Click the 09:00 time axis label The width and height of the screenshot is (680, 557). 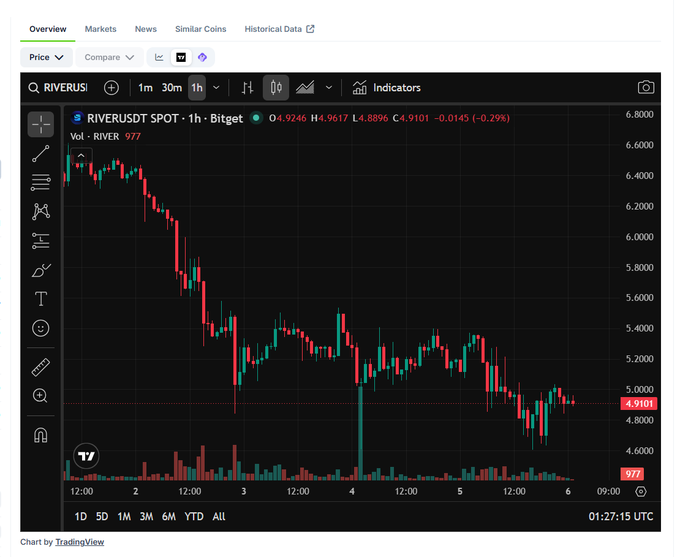(x=608, y=491)
